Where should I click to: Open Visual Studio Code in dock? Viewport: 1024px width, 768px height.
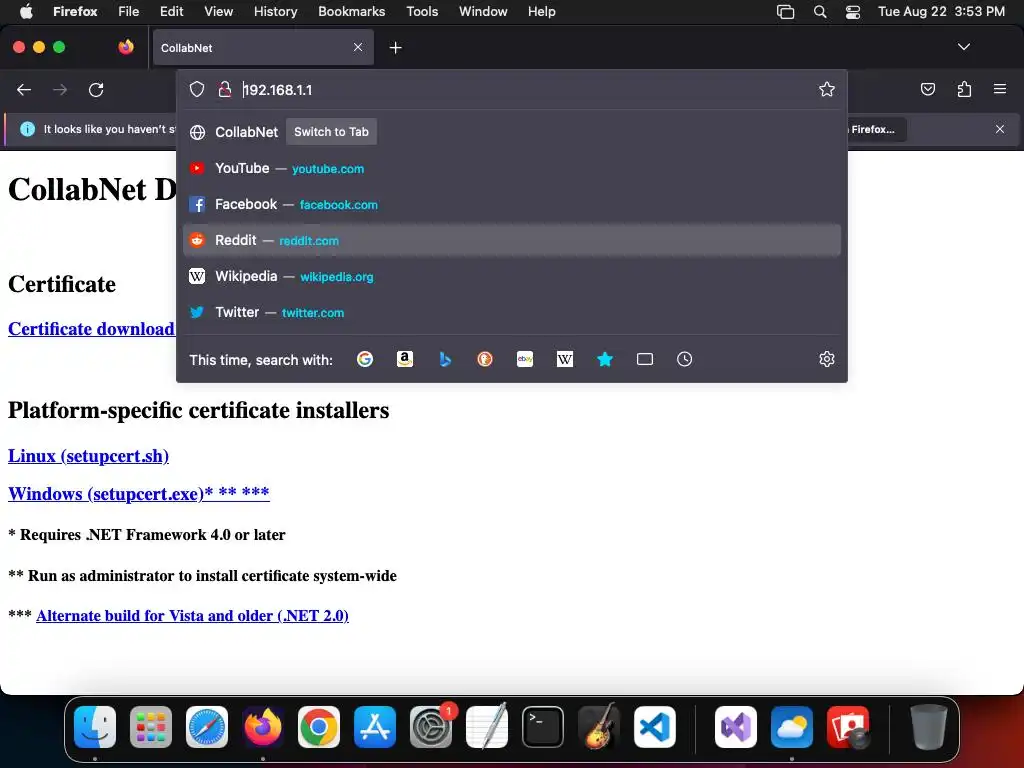(655, 727)
